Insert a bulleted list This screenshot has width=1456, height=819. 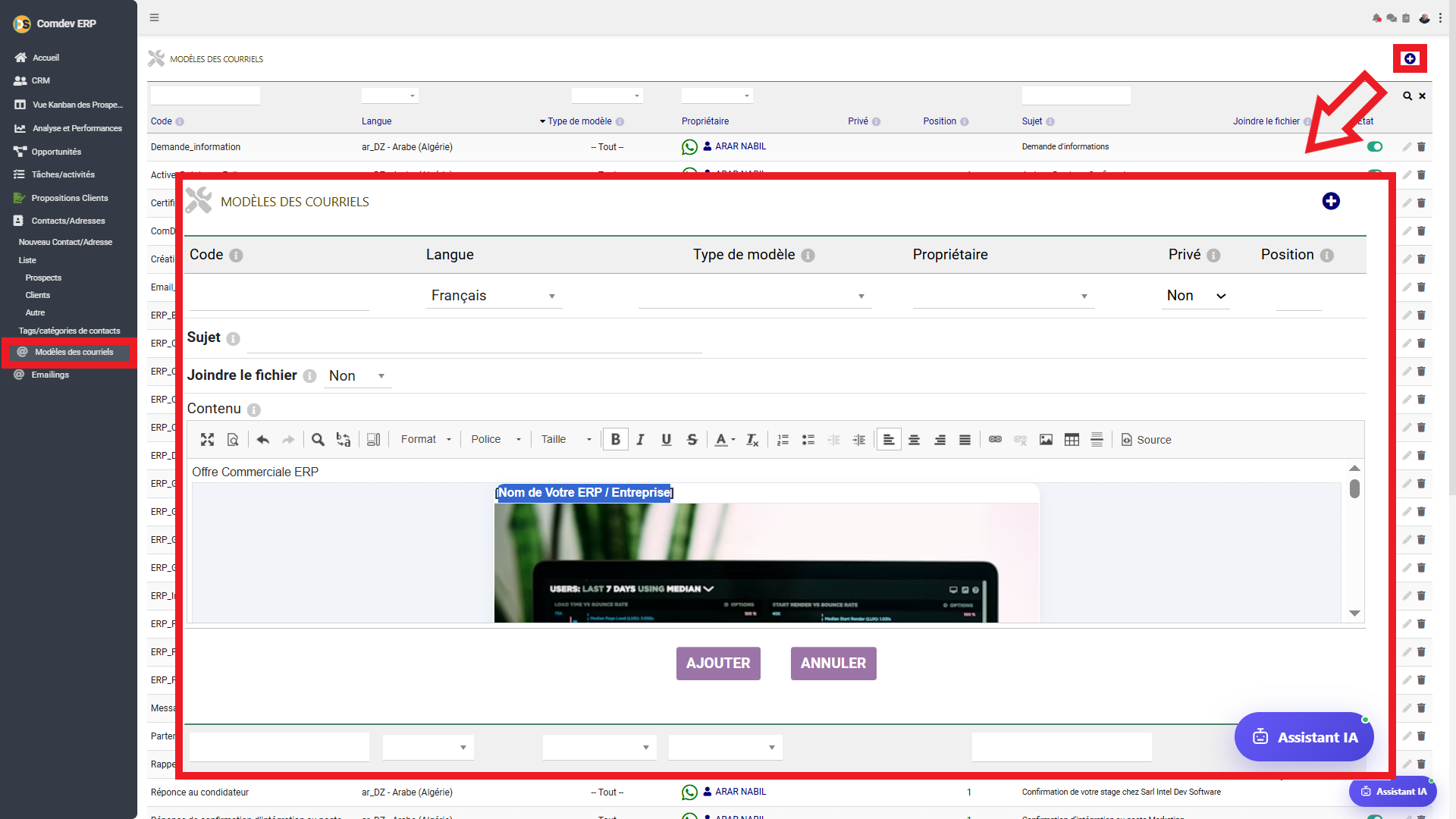click(808, 440)
